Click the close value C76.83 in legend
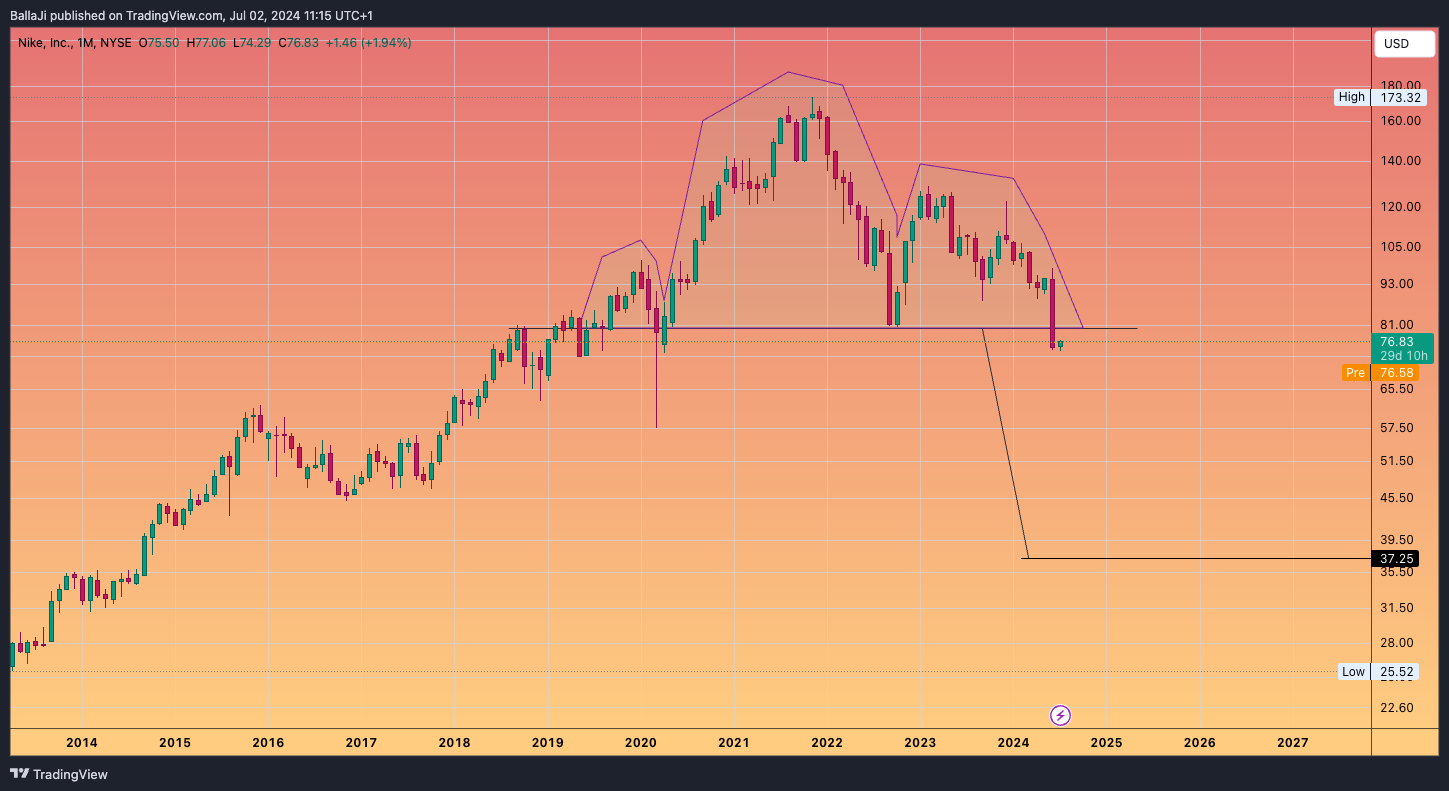 coord(298,43)
